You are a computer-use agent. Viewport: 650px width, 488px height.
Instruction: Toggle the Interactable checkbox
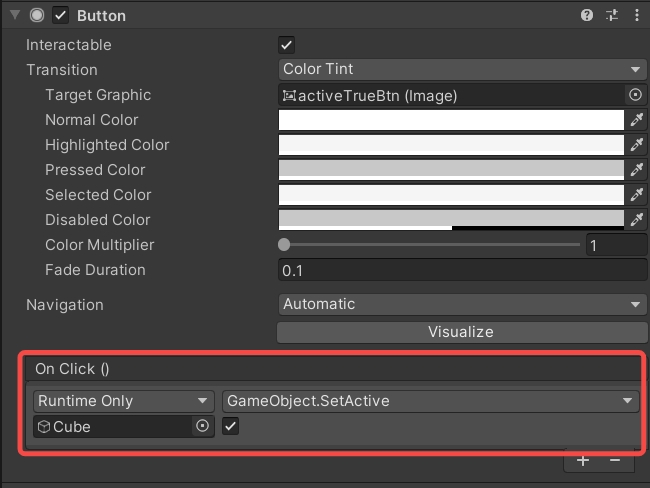pos(287,45)
